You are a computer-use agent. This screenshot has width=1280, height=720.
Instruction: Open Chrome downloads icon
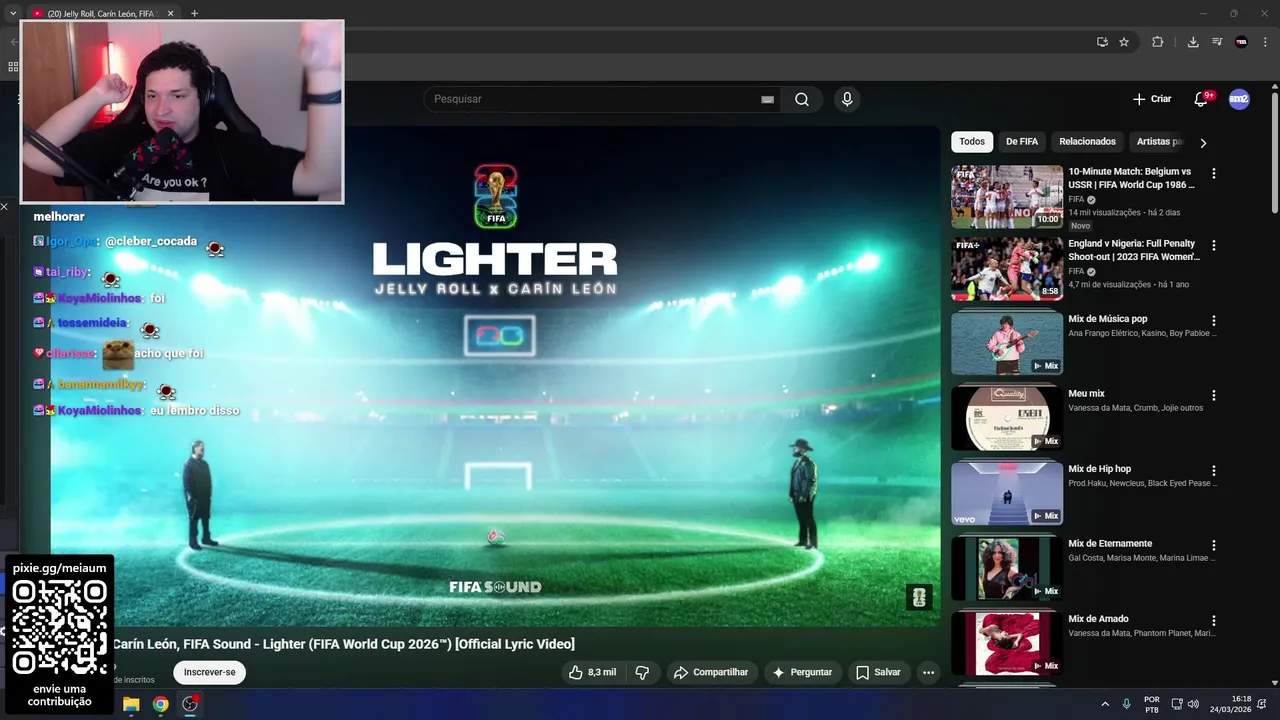tap(1193, 42)
